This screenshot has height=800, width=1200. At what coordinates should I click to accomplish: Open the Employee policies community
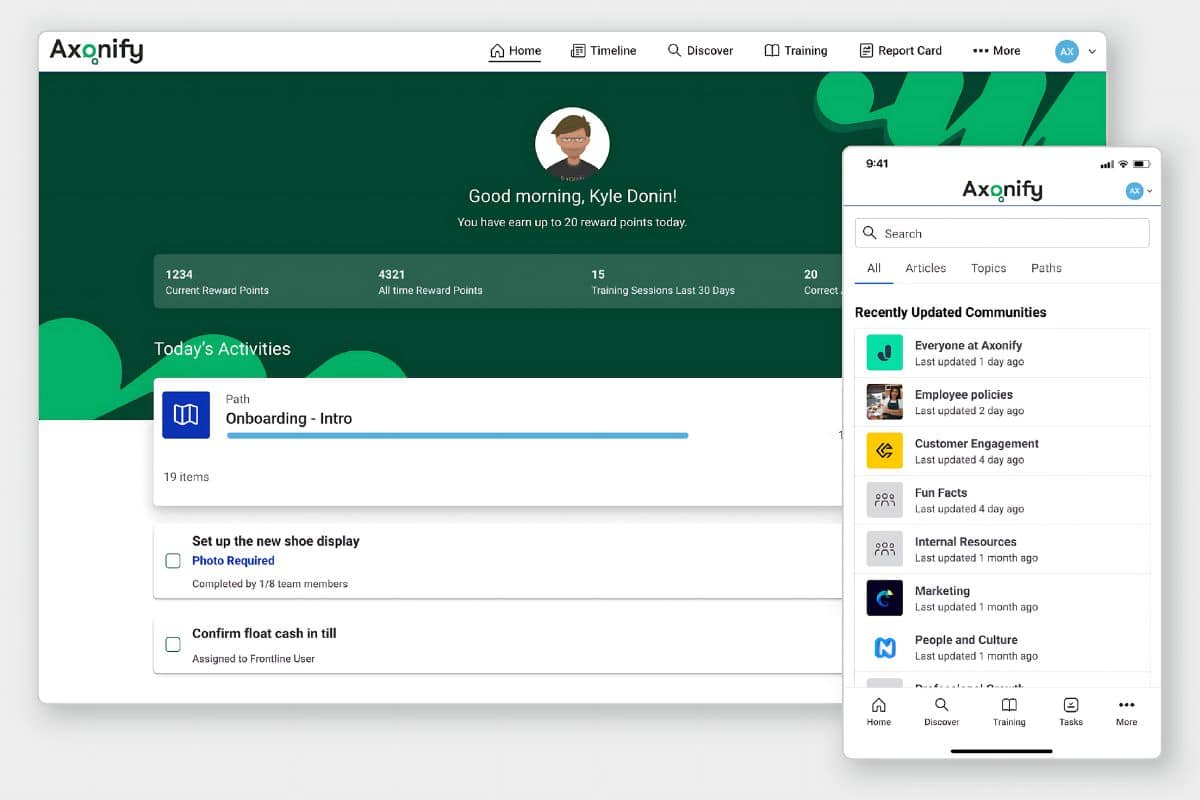click(x=1002, y=402)
